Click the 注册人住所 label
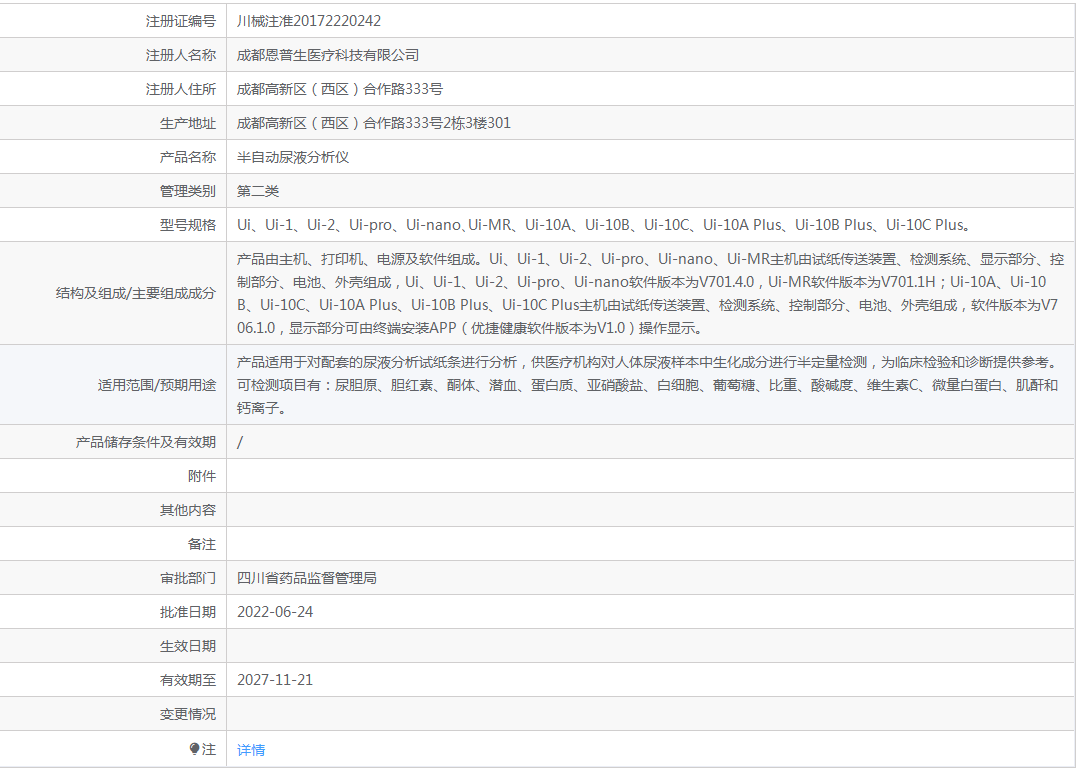 click(x=181, y=89)
